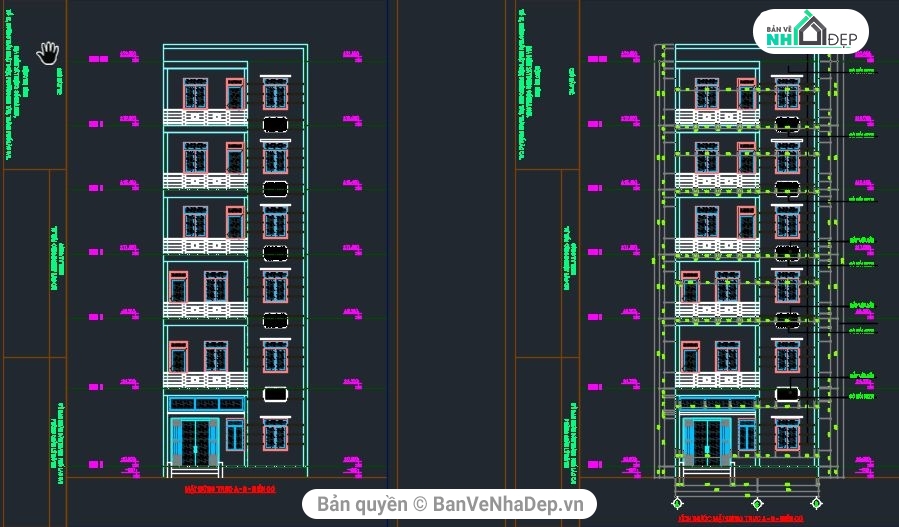Select the red title under the right elevation
The width and height of the screenshot is (899, 527).
740,518
